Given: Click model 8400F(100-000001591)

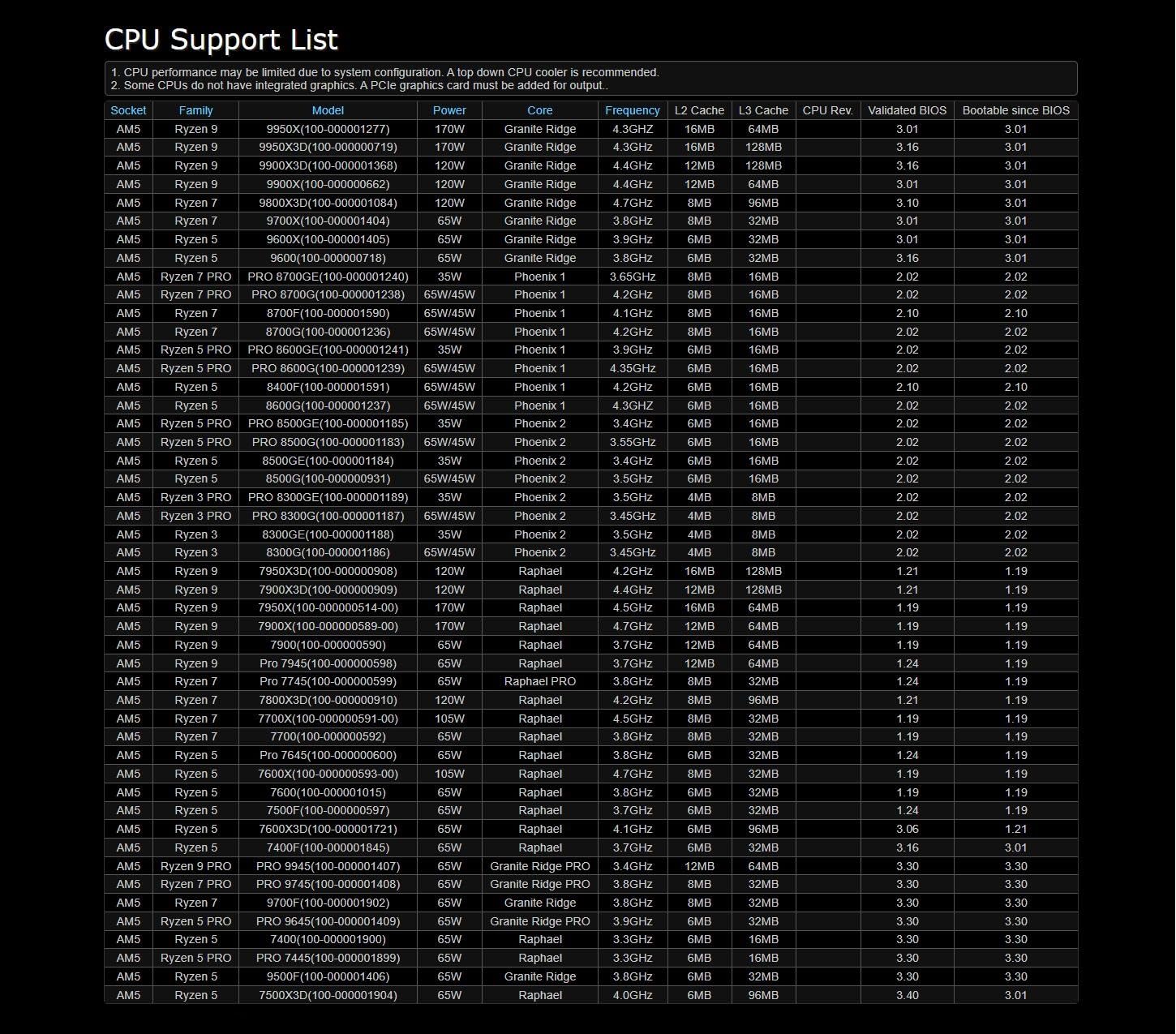Looking at the screenshot, I should pos(328,387).
